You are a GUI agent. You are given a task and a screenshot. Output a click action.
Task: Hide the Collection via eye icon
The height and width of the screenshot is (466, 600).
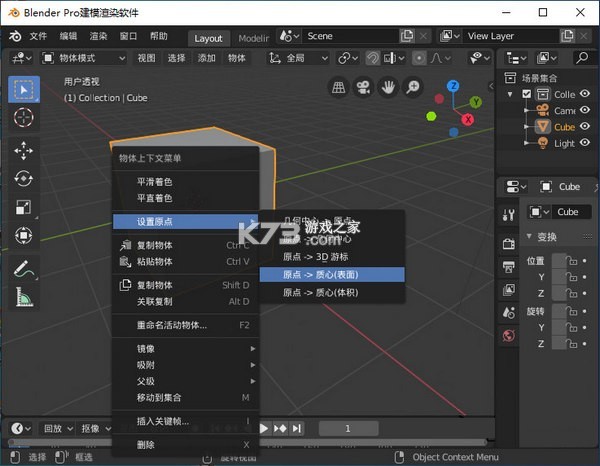click(x=585, y=94)
